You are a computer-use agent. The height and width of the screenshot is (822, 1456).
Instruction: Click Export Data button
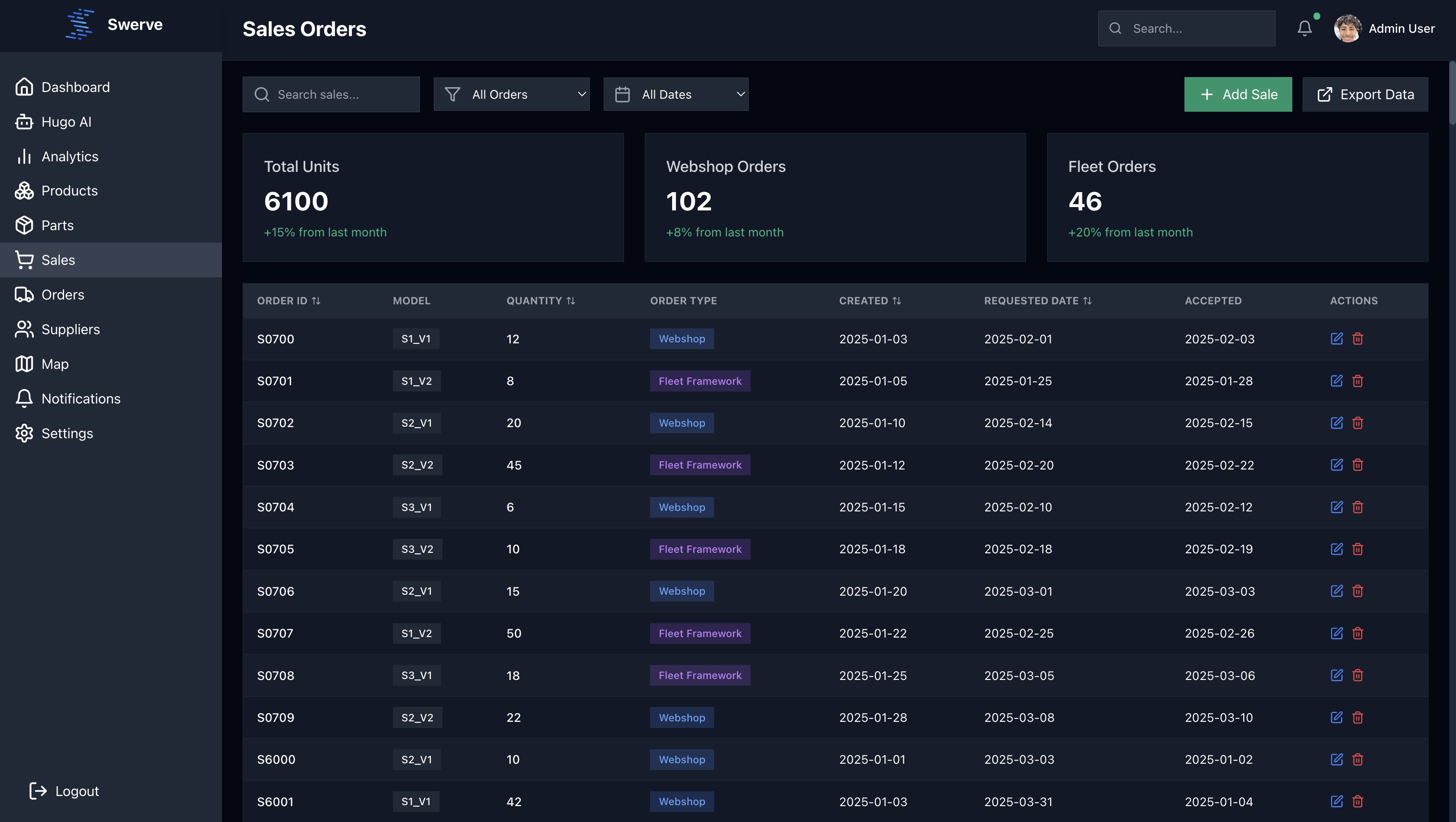[1365, 94]
